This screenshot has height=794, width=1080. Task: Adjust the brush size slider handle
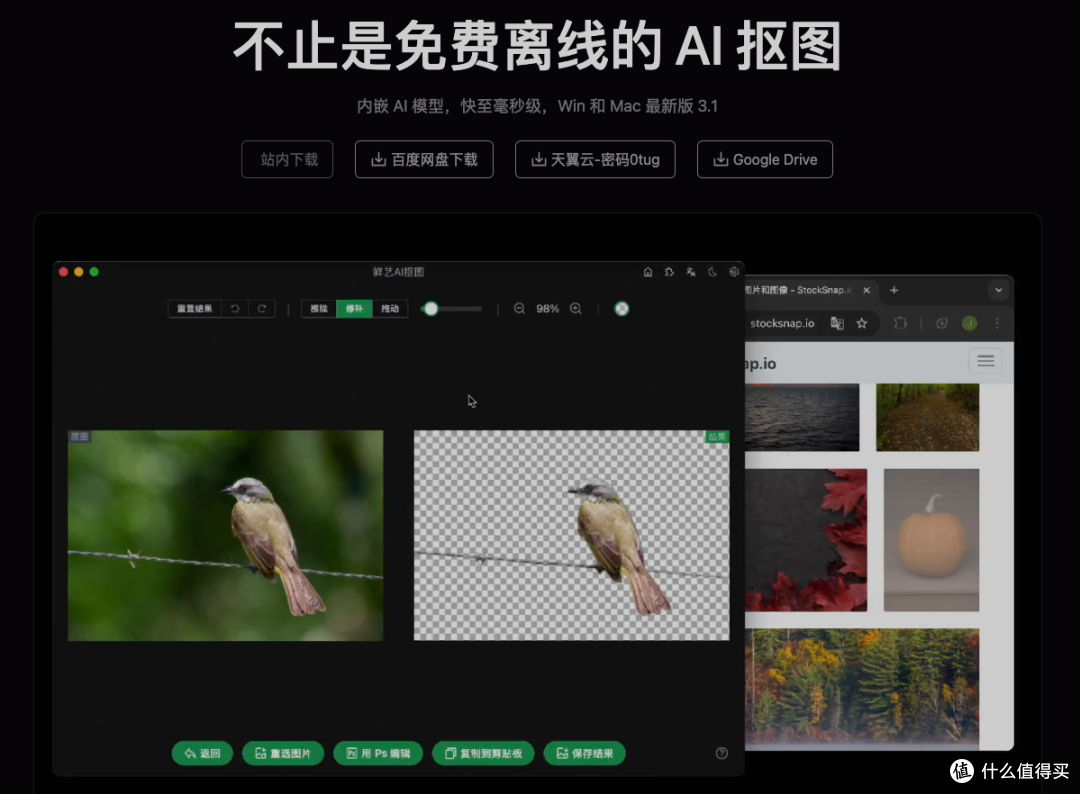(431, 309)
